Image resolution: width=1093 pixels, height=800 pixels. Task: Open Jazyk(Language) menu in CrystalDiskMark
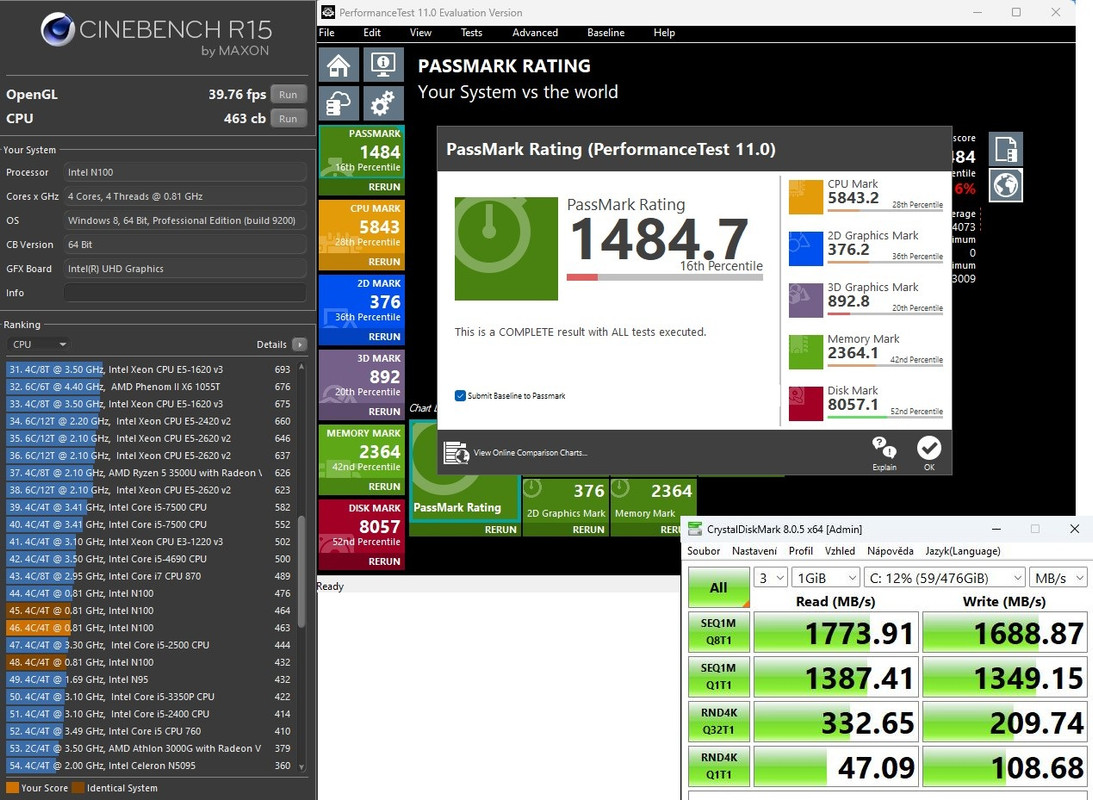pos(963,551)
